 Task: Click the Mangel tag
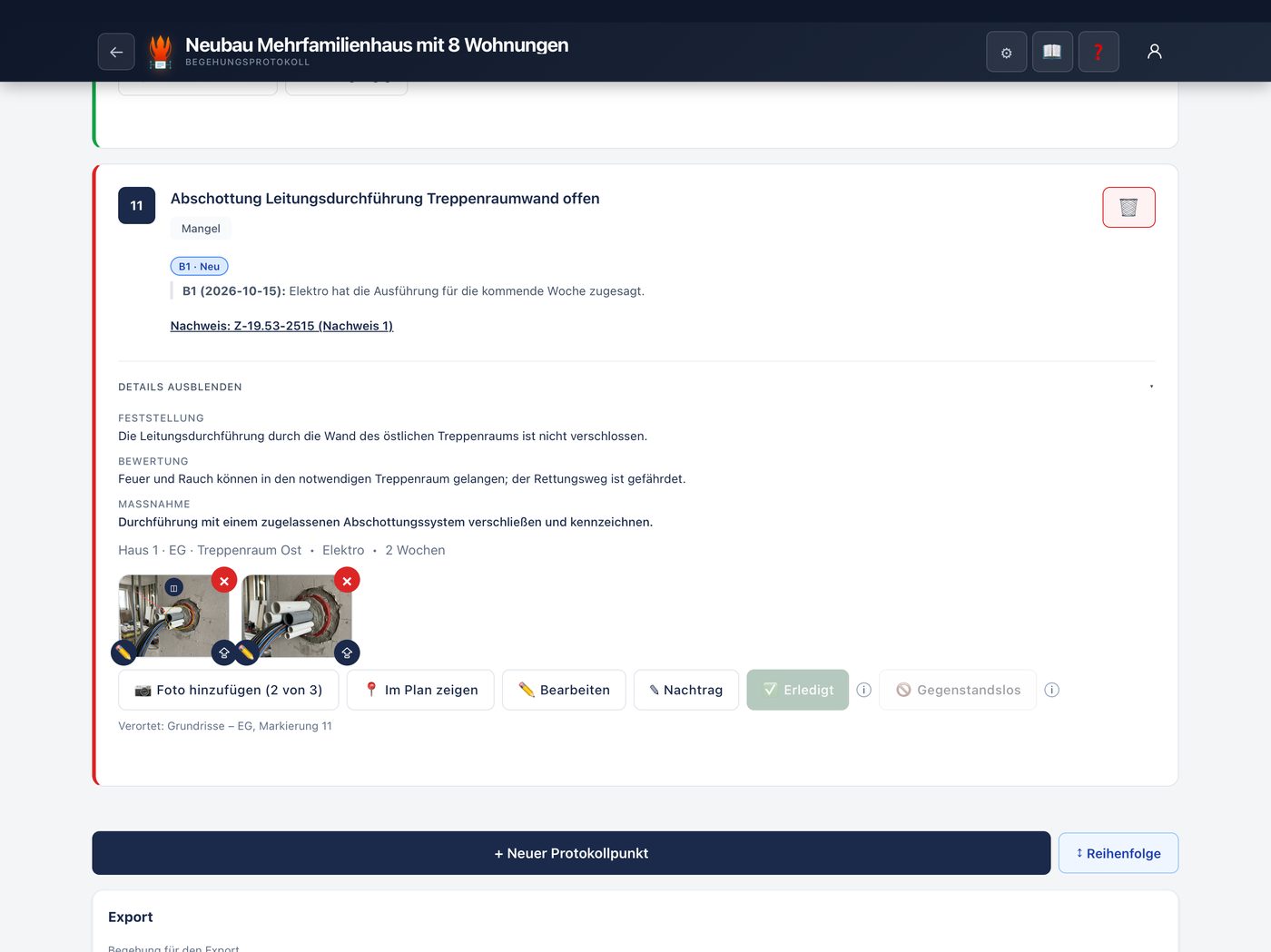pyautogui.click(x=201, y=229)
